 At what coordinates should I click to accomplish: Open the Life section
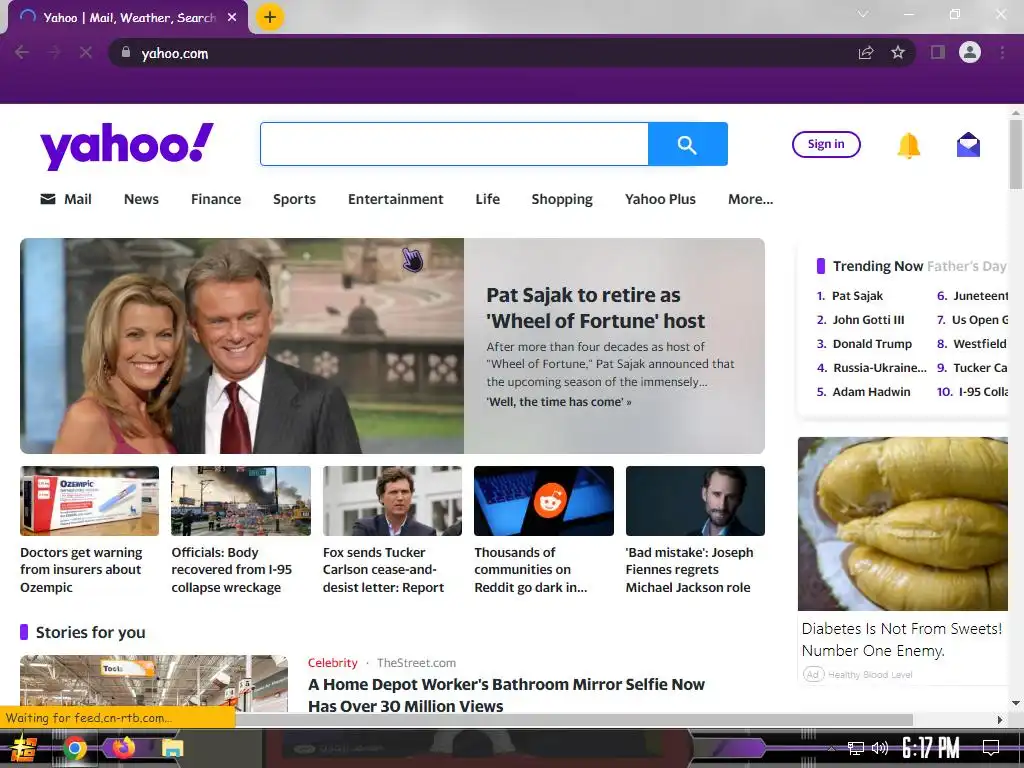tap(487, 199)
